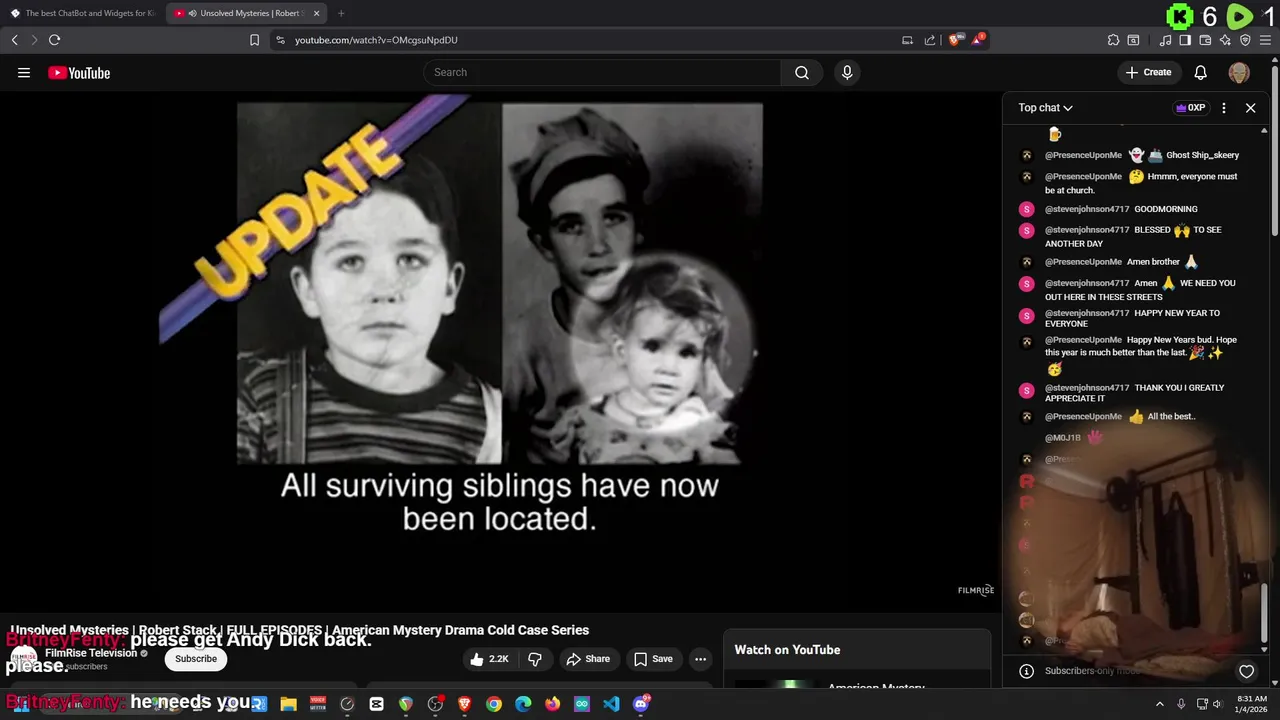Click the browser address bar URL
This screenshot has width=1280, height=720.
point(376,40)
